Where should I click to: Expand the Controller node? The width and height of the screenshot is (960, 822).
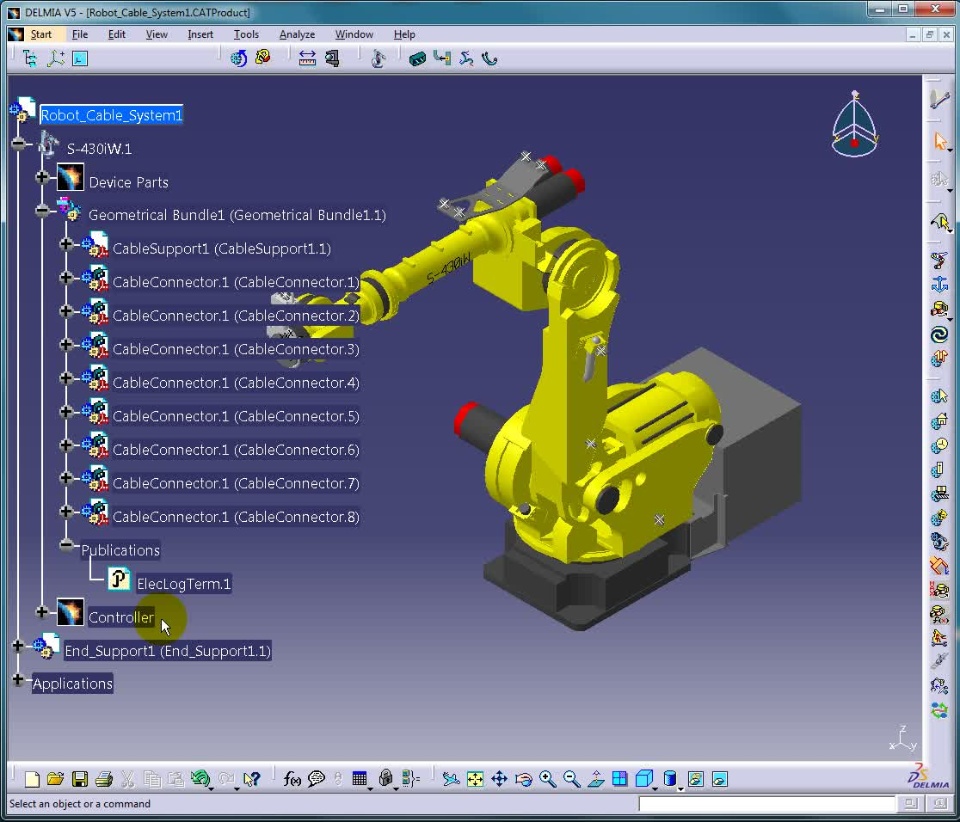[42, 611]
